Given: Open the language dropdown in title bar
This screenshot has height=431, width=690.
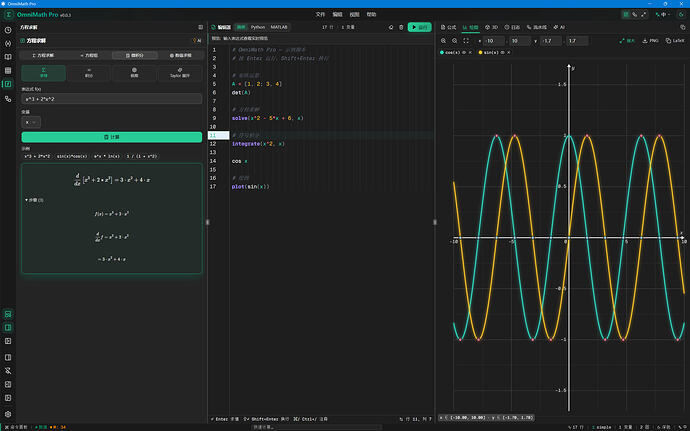Looking at the screenshot, I should tap(663, 15).
